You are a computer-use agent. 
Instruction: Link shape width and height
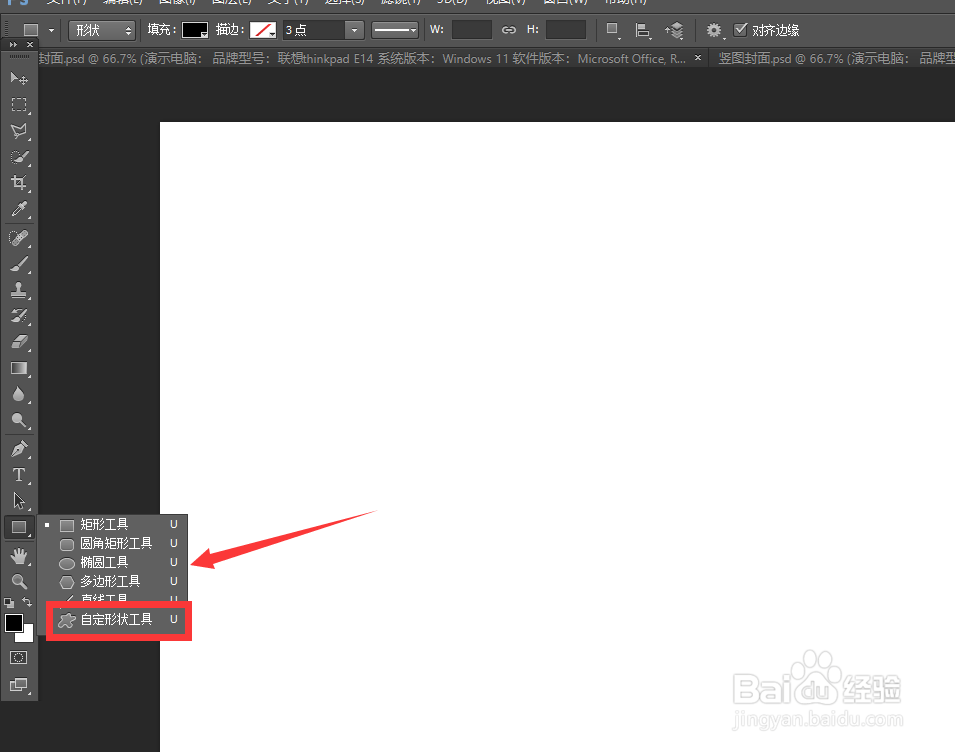tap(509, 29)
